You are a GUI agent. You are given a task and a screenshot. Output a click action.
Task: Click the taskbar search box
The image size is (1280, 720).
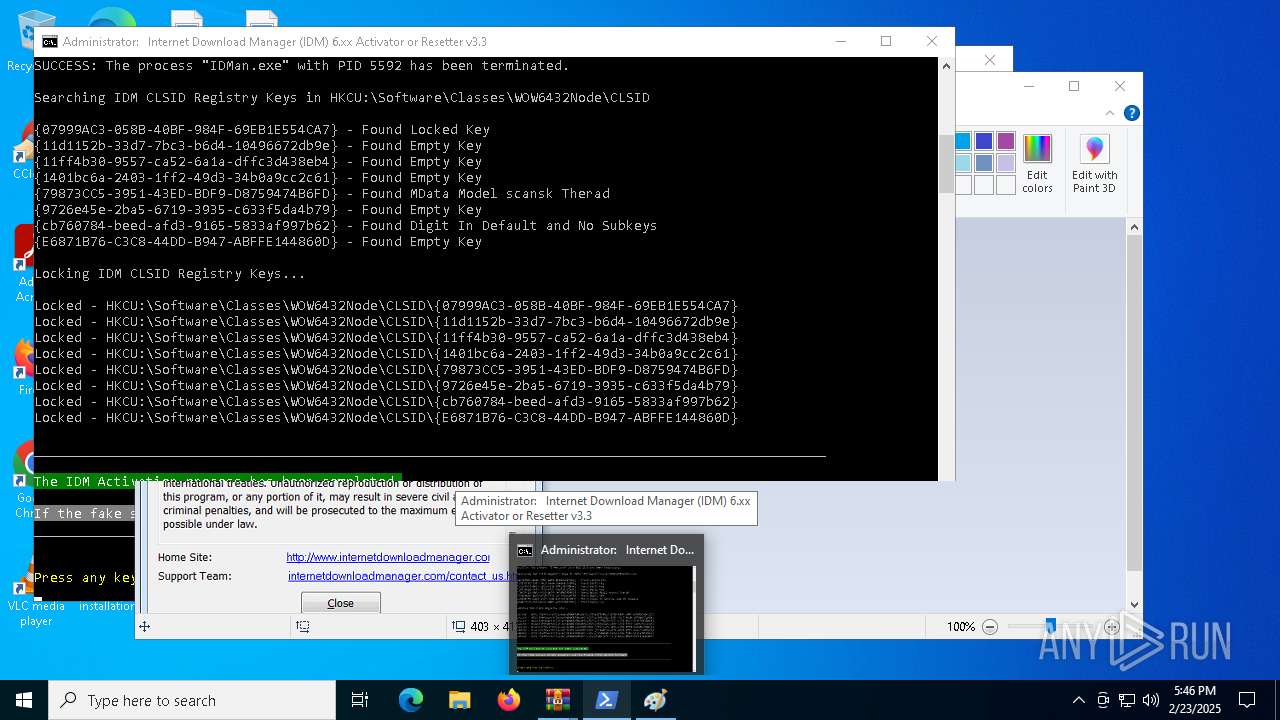(x=192, y=700)
